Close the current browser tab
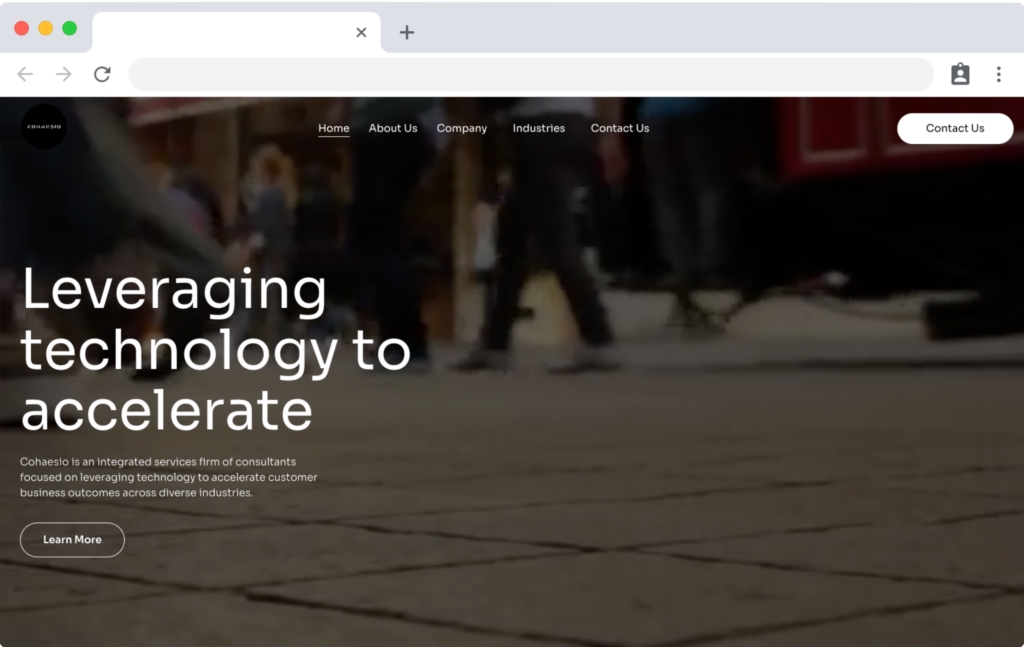1024x647 pixels. pos(361,32)
